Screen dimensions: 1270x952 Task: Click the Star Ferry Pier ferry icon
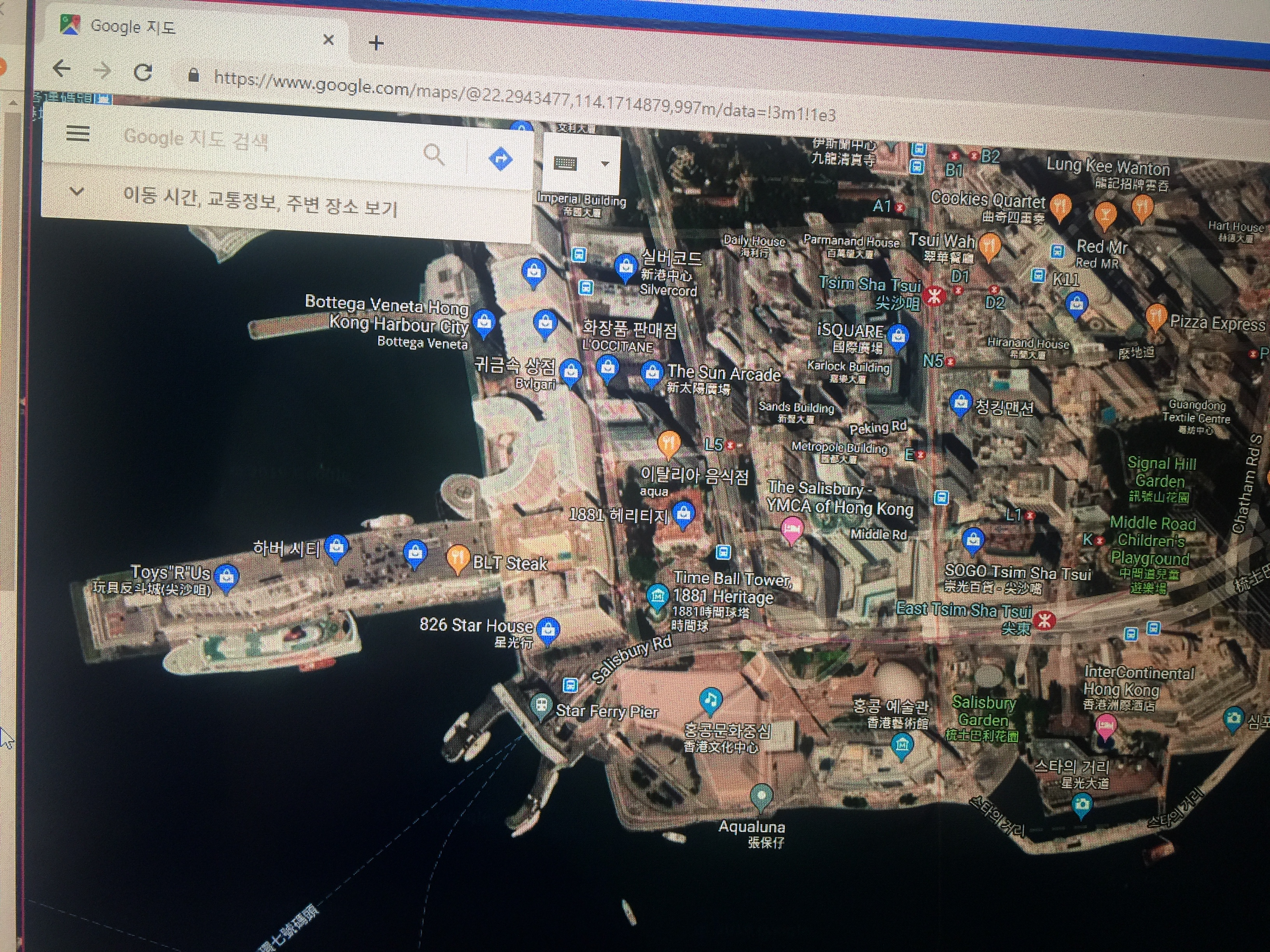540,705
